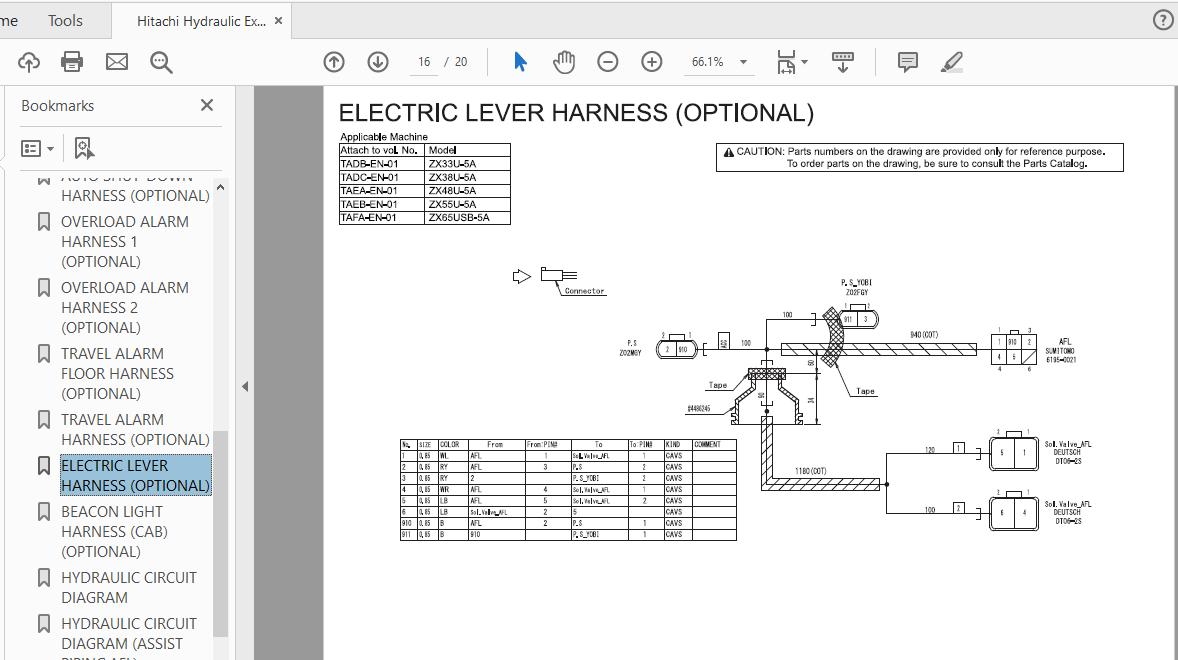Go to next page arrow

[x=378, y=62]
